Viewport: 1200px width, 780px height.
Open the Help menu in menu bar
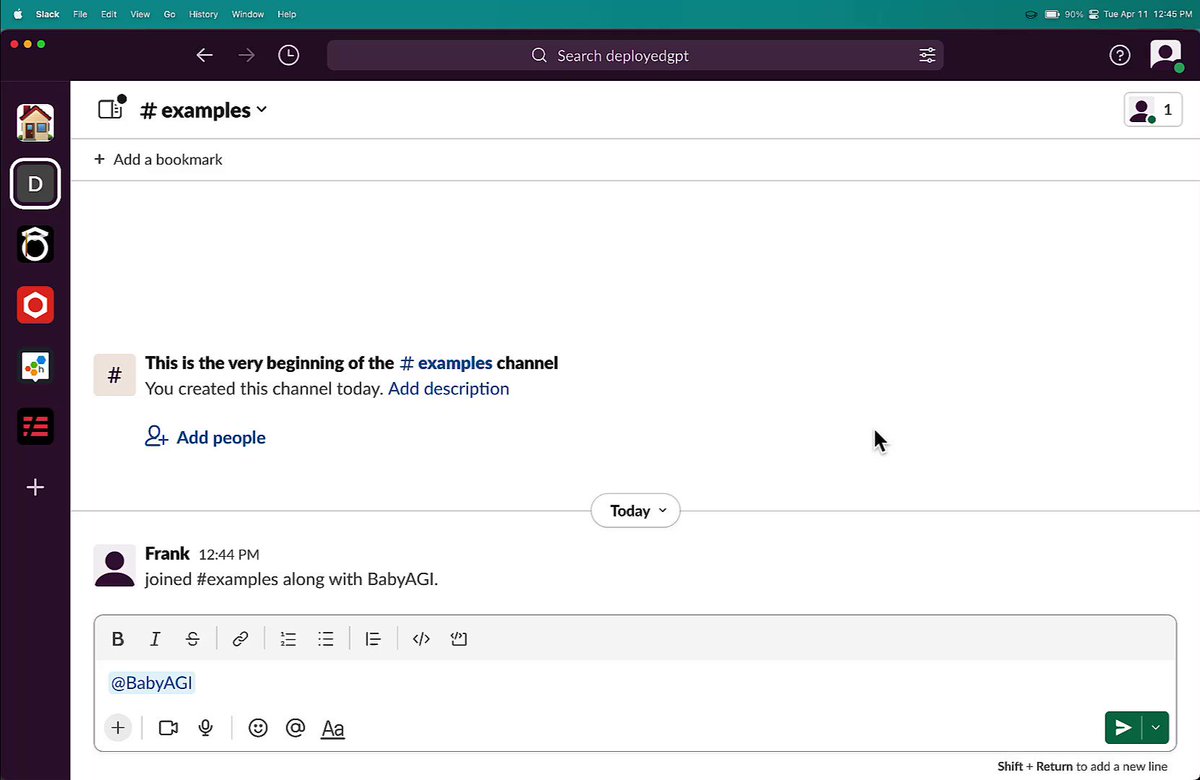287,15
